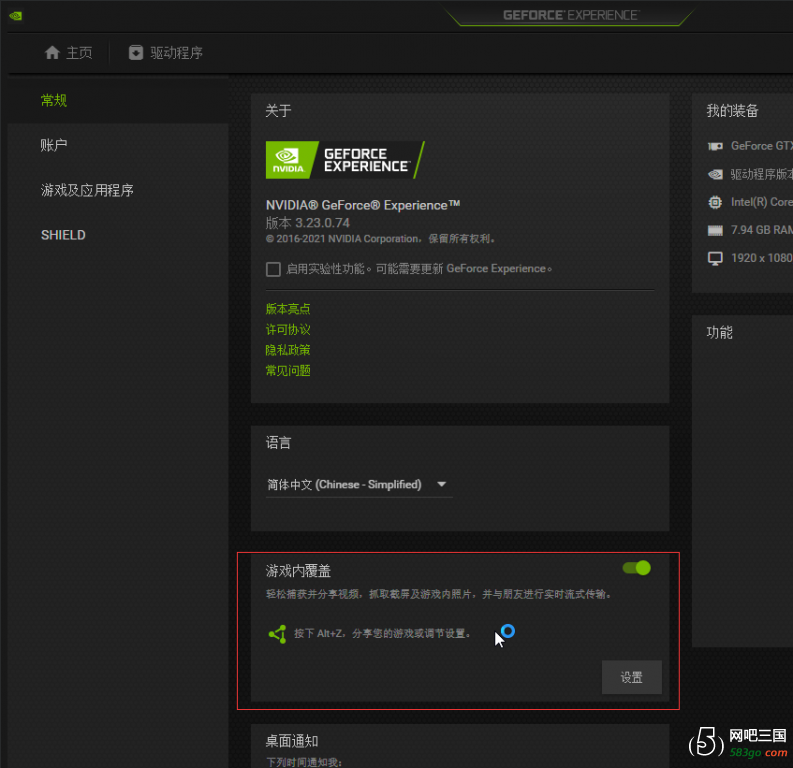This screenshot has width=793, height=768.
Task: Click the GeForce GTX graphics card icon
Action: point(715,146)
